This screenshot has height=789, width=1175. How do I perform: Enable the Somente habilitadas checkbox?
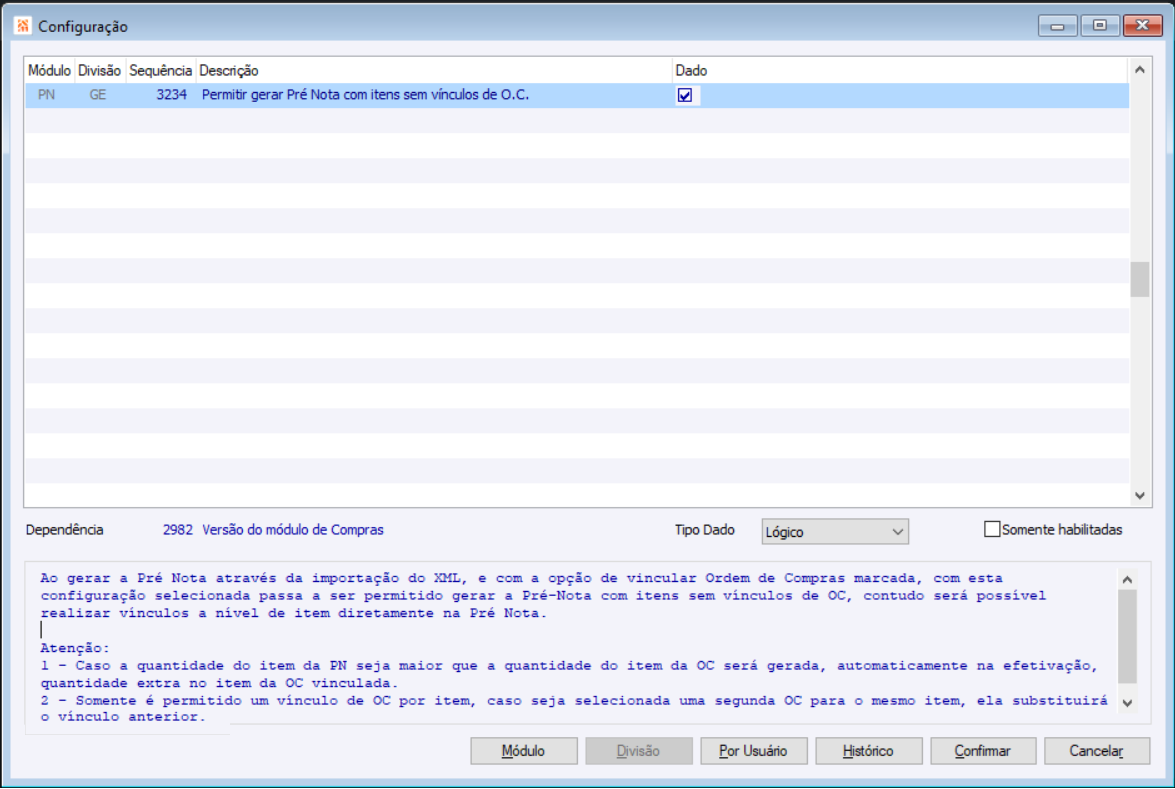point(991,530)
